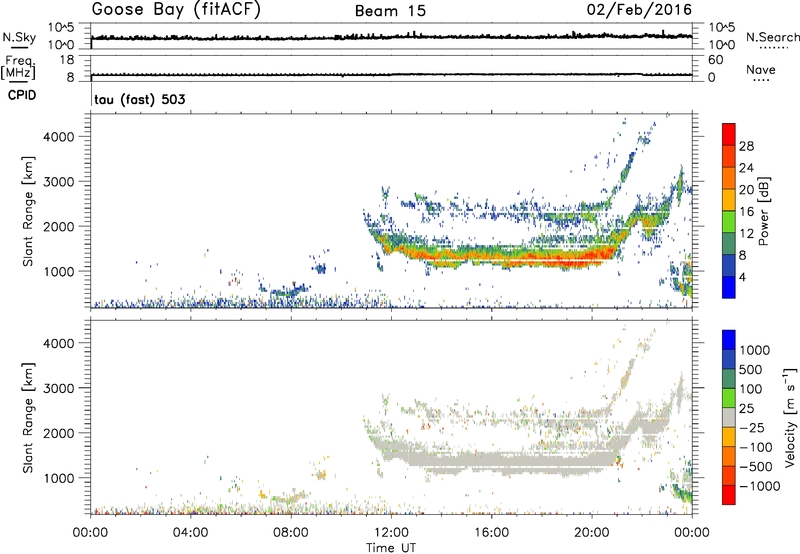
Task: Click the '12:00' time axis label
Action: [x=391, y=533]
